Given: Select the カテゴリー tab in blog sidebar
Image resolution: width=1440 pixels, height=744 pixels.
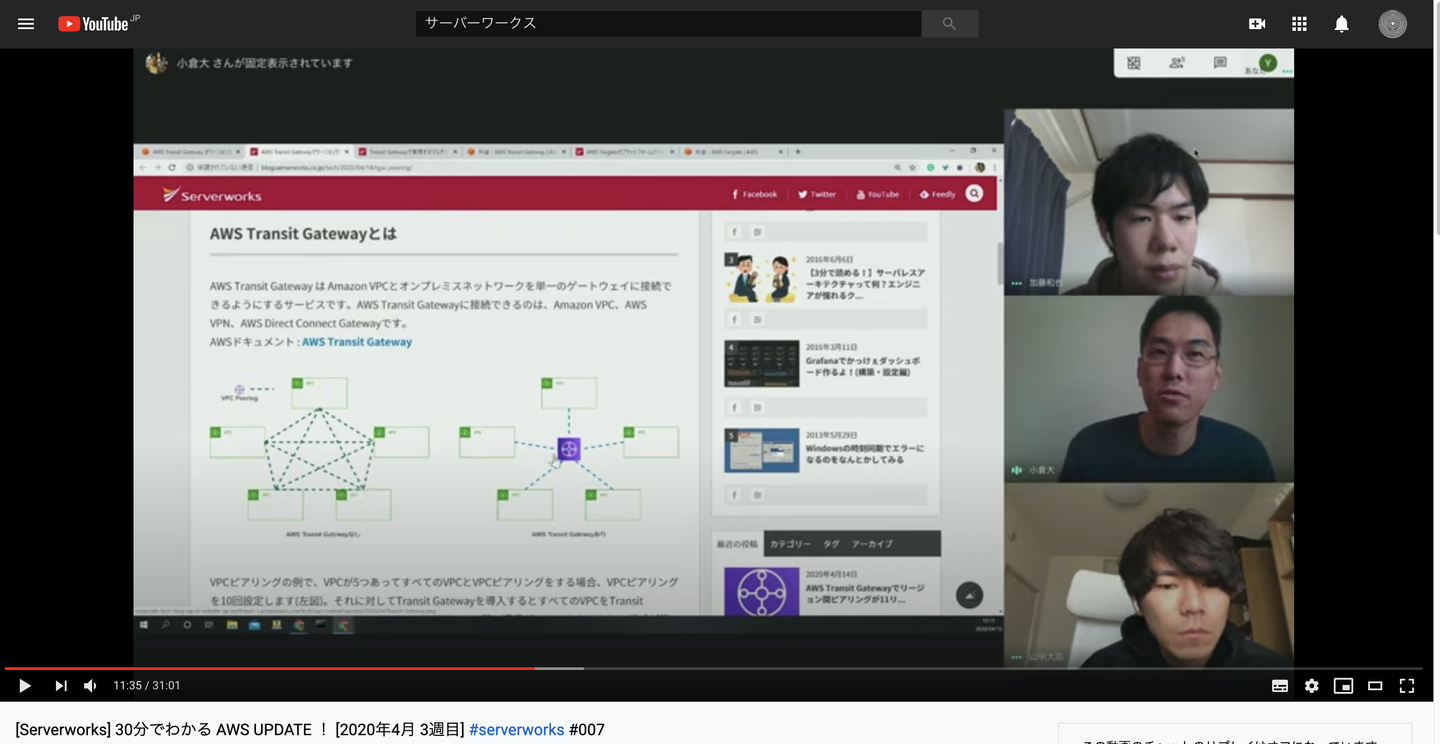Looking at the screenshot, I should coord(790,544).
